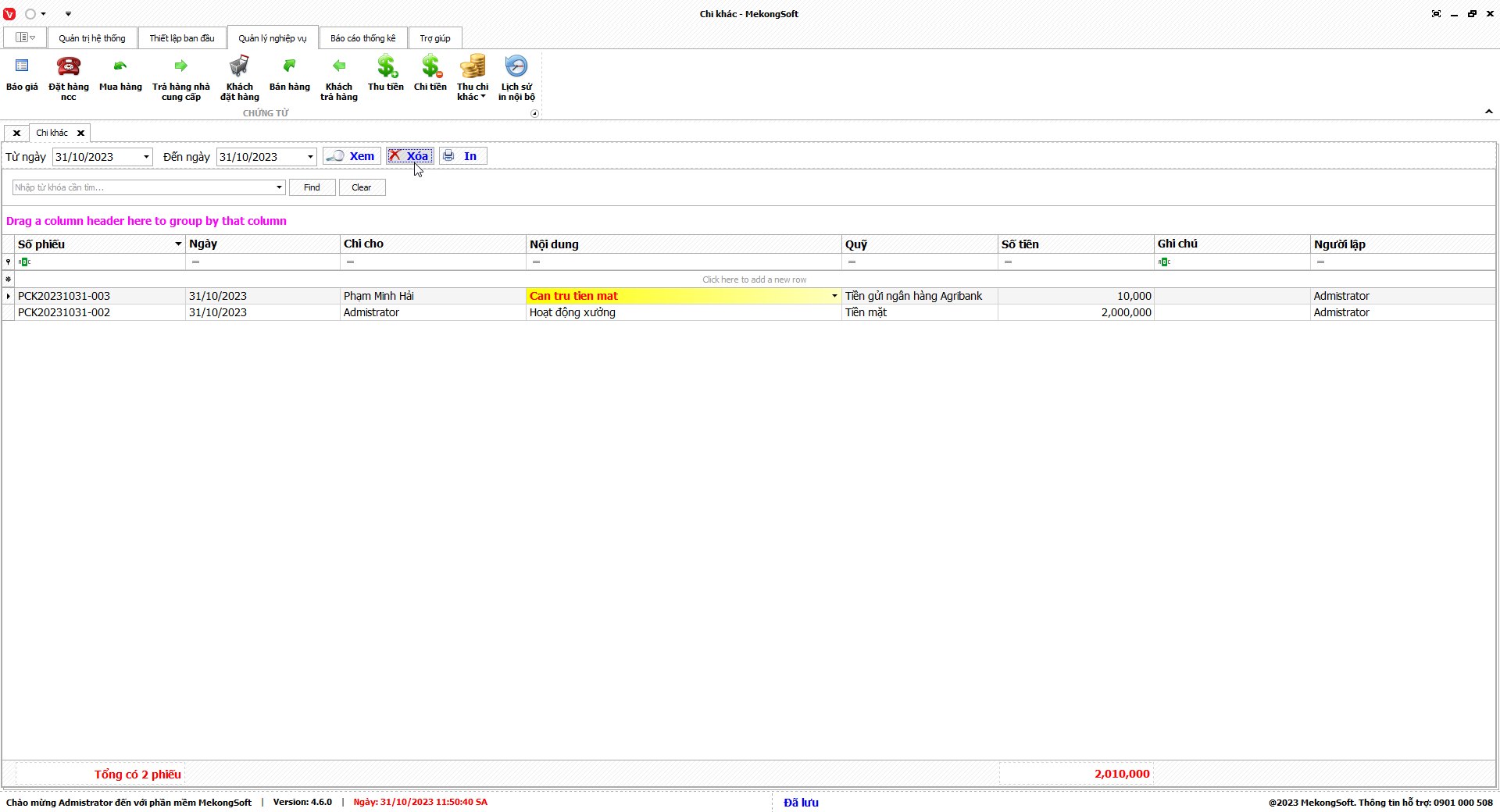Screen dimensions: 1500x812
Task: Click the In print button
Action: [462, 156]
